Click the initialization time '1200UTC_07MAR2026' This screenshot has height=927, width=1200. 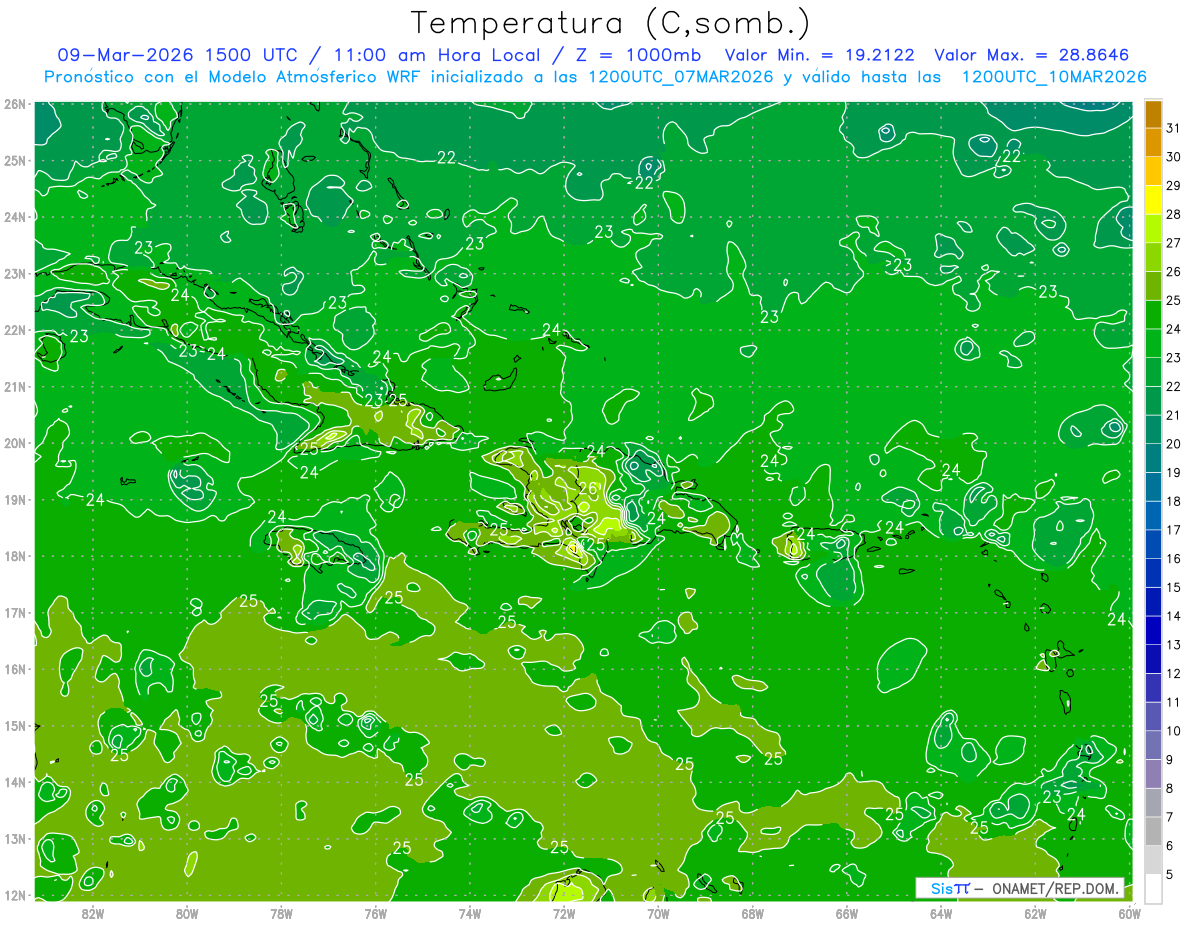coord(681,77)
